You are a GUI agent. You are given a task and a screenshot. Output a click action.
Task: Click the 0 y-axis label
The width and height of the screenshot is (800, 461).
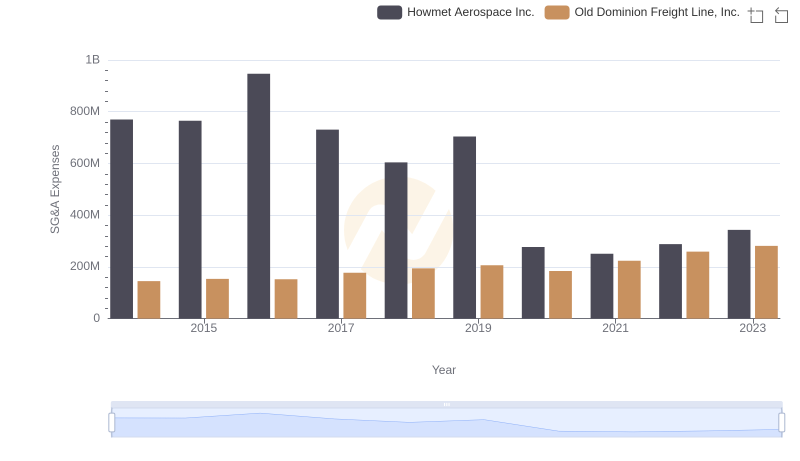[96, 318]
